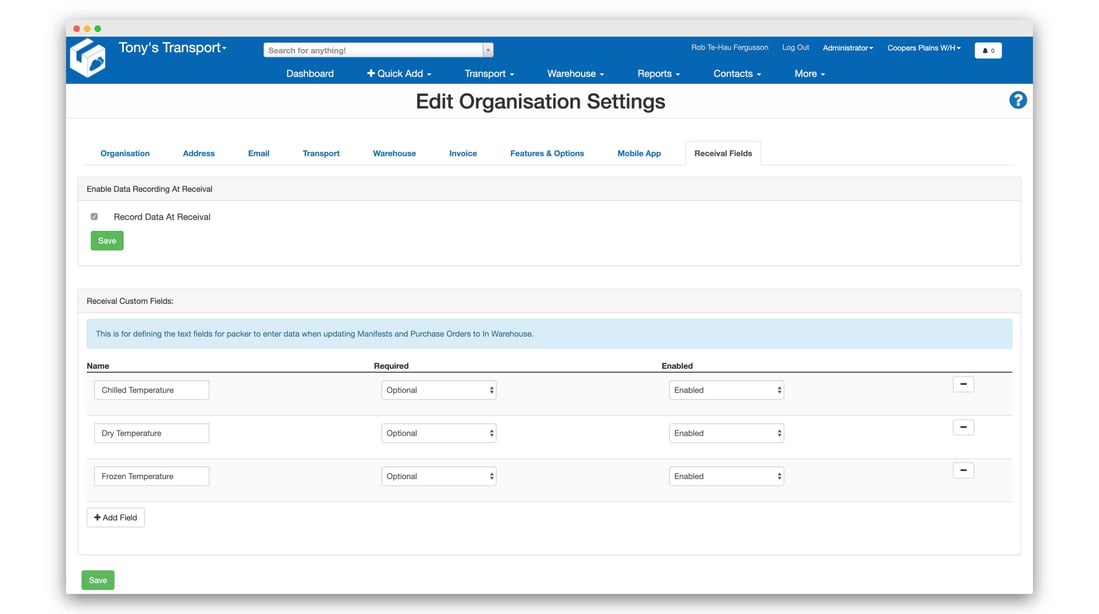Click the Add Field button
This screenshot has width=1099, height=614.
[116, 517]
